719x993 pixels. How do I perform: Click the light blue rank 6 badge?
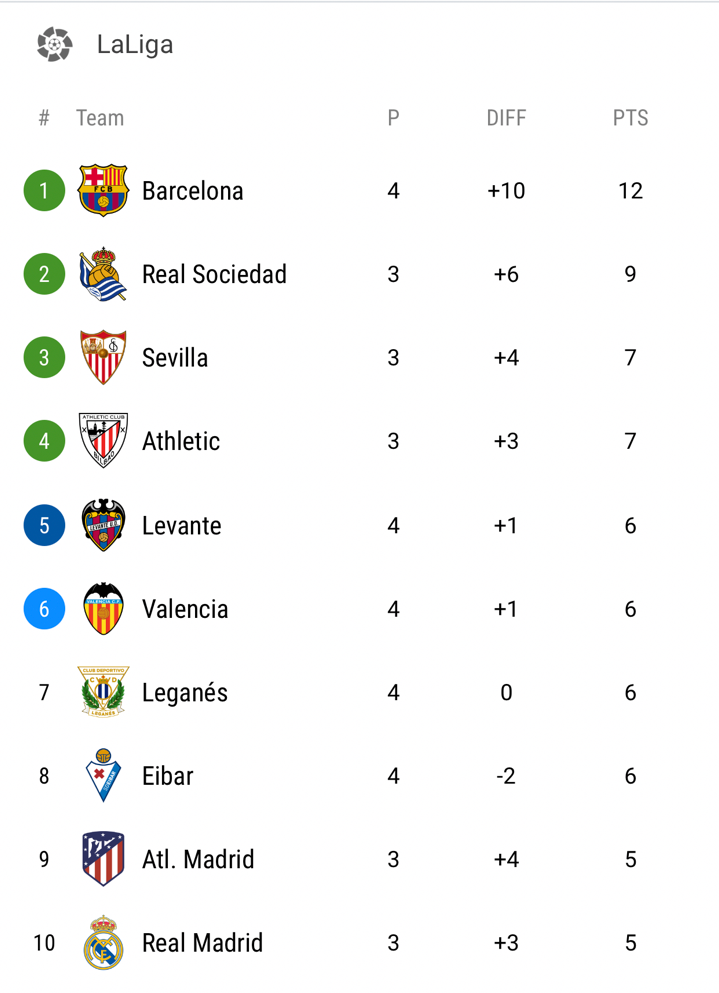(x=44, y=608)
